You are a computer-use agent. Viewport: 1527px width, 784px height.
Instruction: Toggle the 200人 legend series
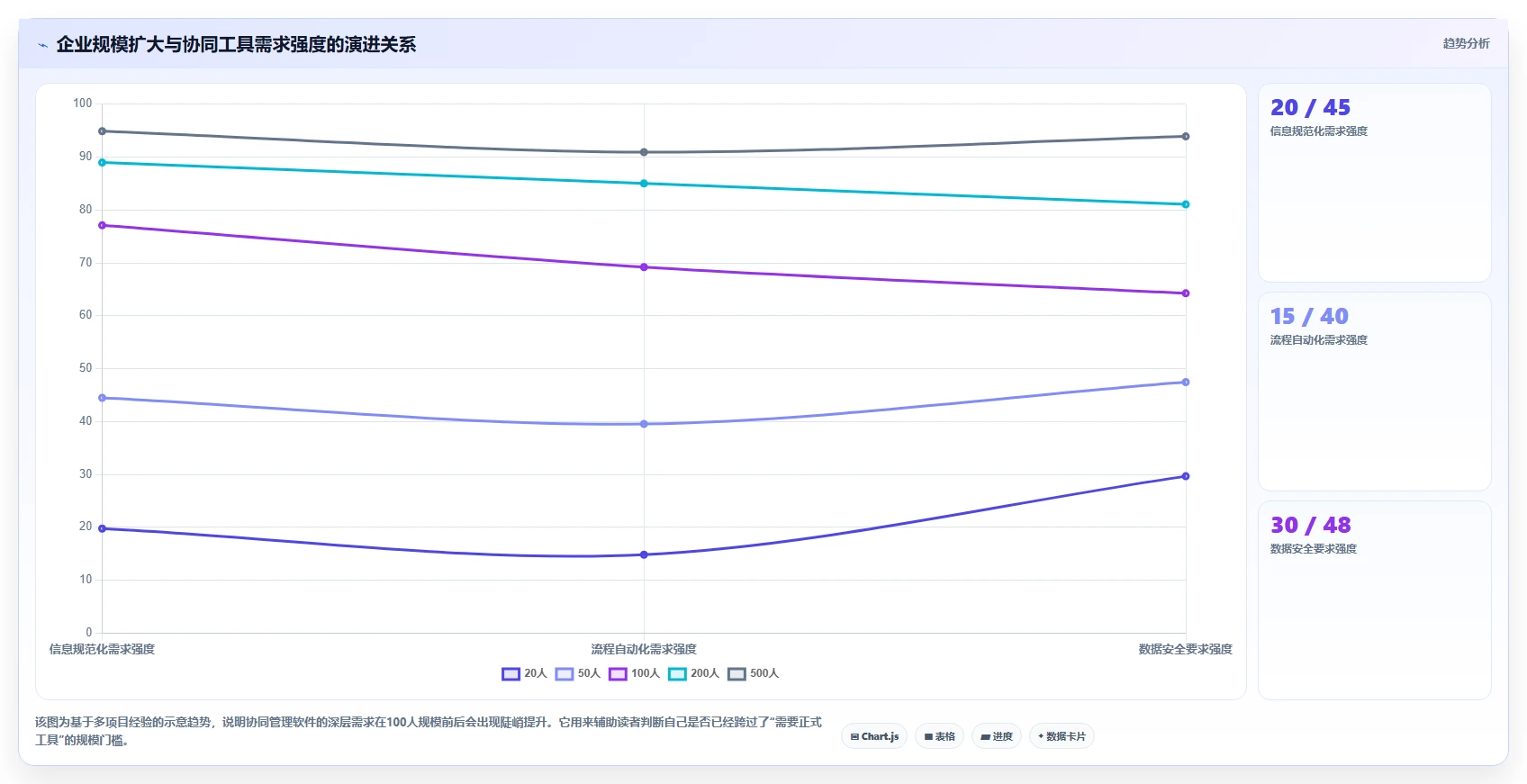click(x=693, y=673)
